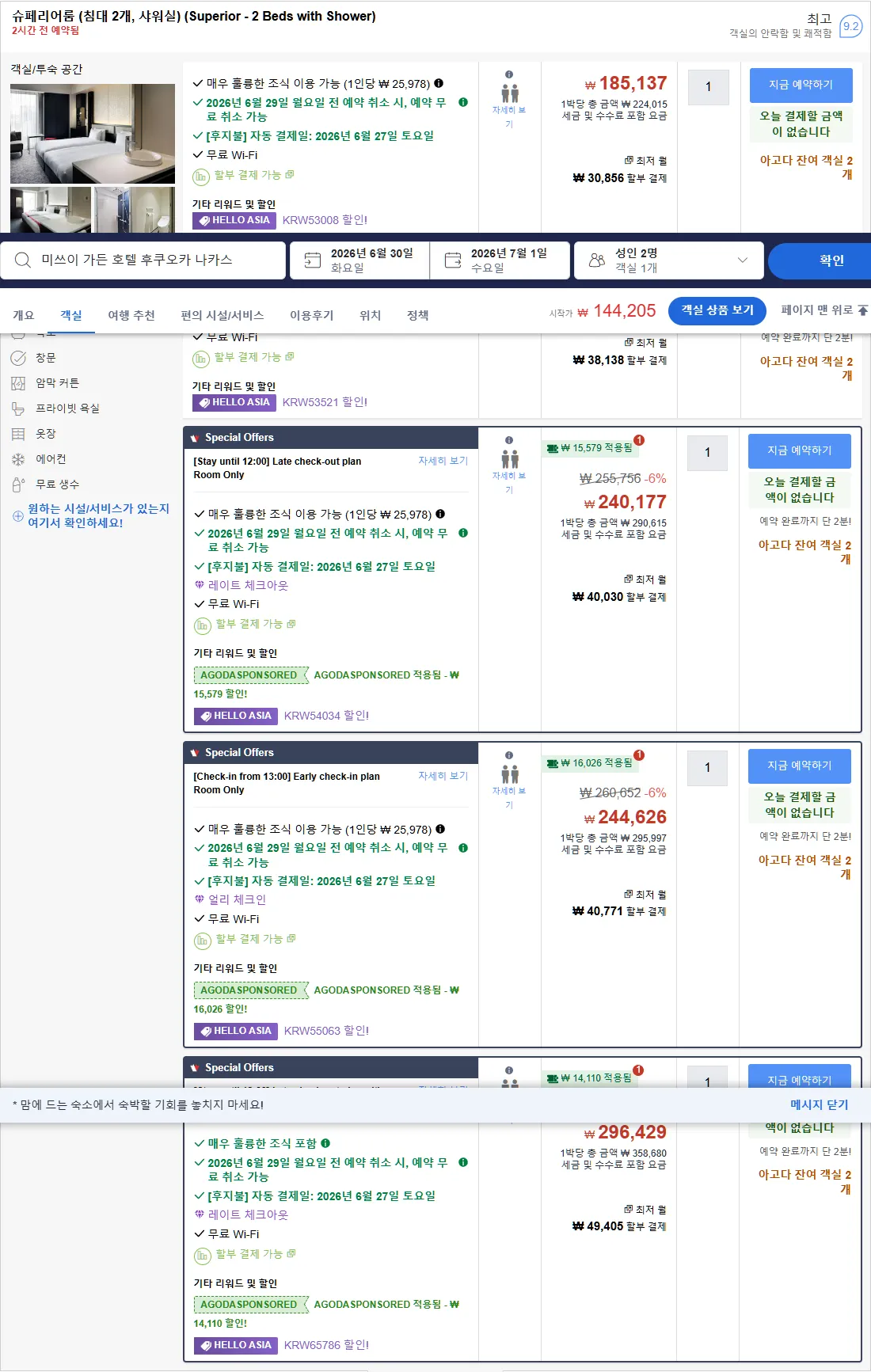871x1372 pixels.
Task: Click 창문 amenity icon in sidebar
Action: tap(18, 358)
